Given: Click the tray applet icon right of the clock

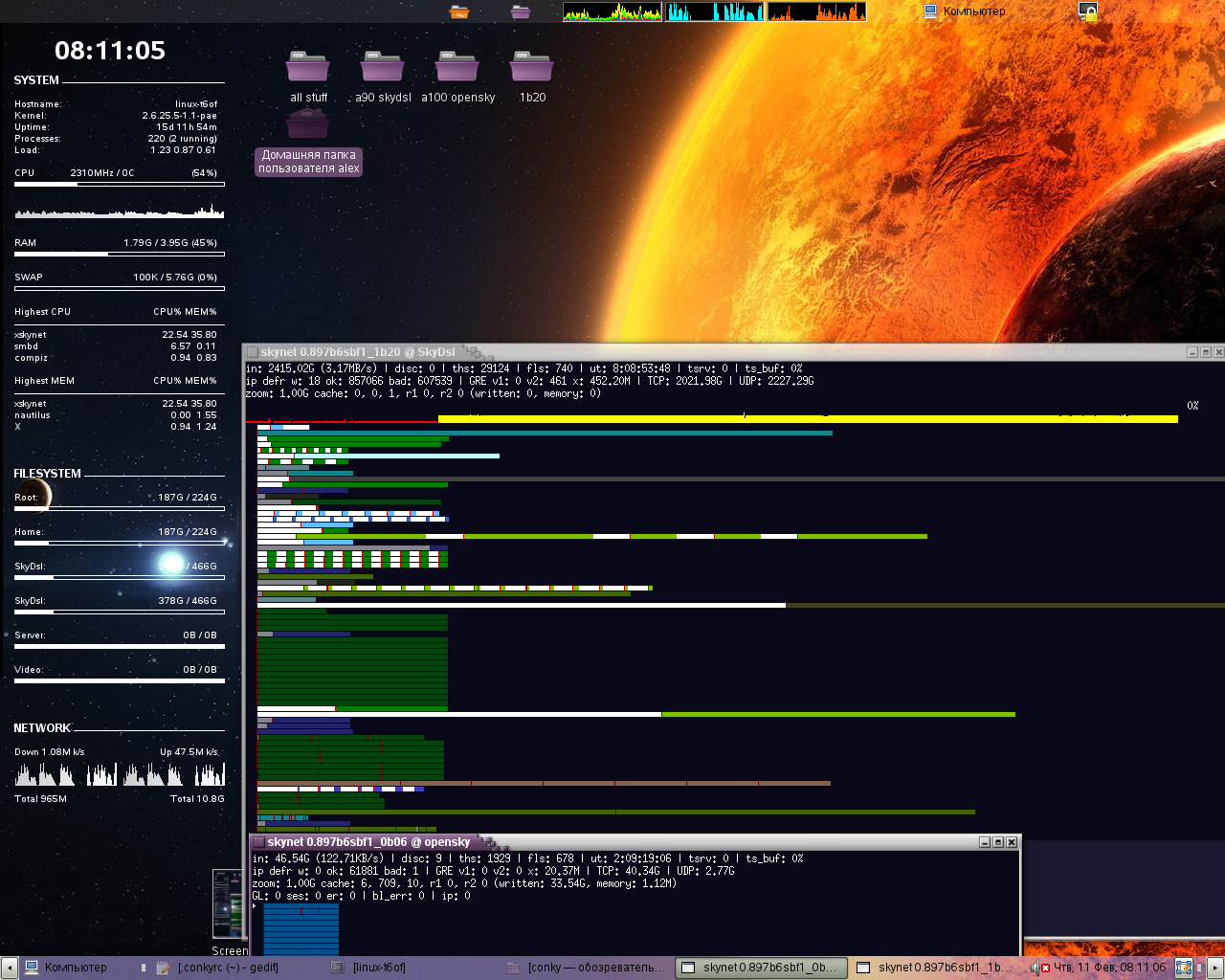Looking at the screenshot, I should click(x=1184, y=968).
